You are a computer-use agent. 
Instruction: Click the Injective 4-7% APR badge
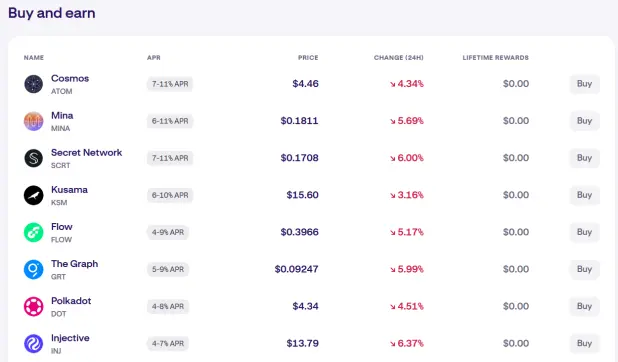[168, 343]
